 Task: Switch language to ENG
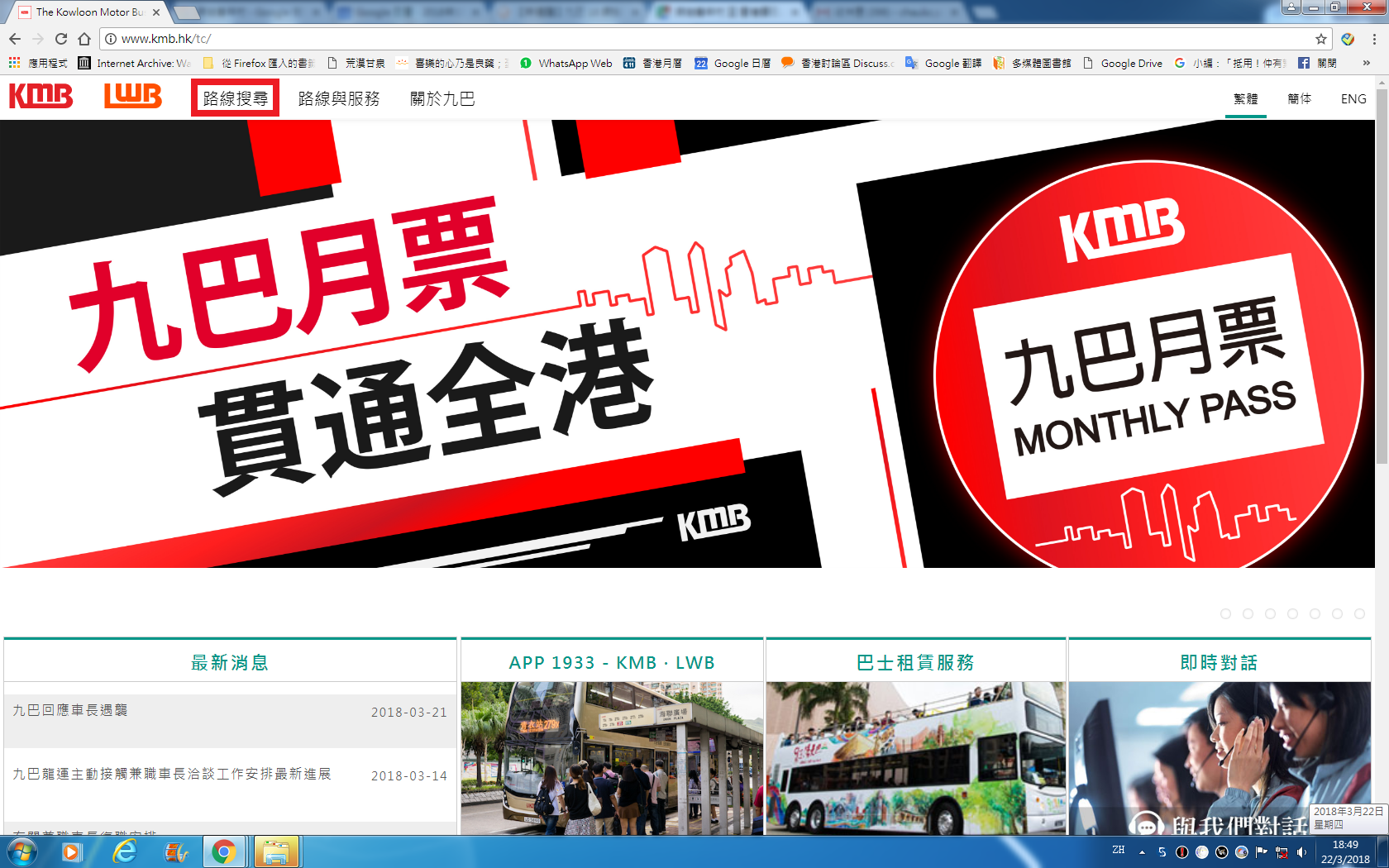click(1353, 99)
